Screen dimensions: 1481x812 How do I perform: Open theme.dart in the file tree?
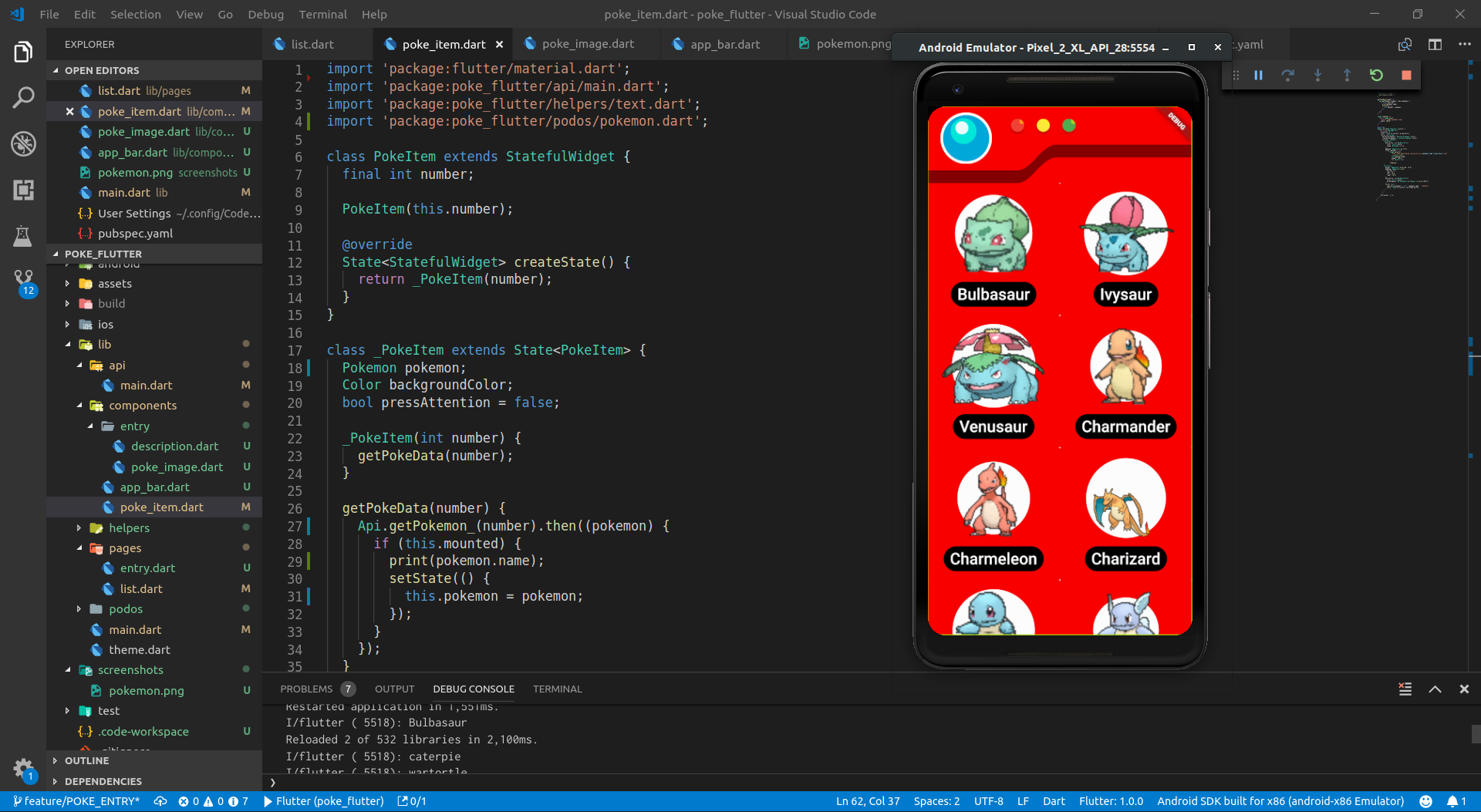[x=140, y=650]
